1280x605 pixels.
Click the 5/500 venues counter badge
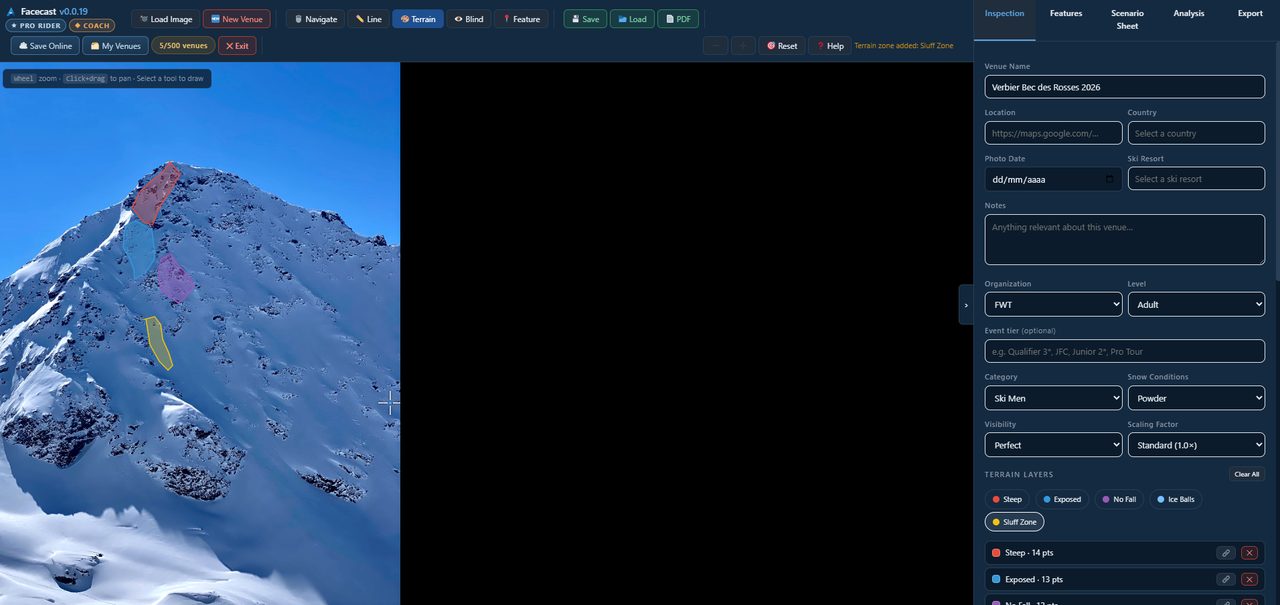click(x=183, y=46)
